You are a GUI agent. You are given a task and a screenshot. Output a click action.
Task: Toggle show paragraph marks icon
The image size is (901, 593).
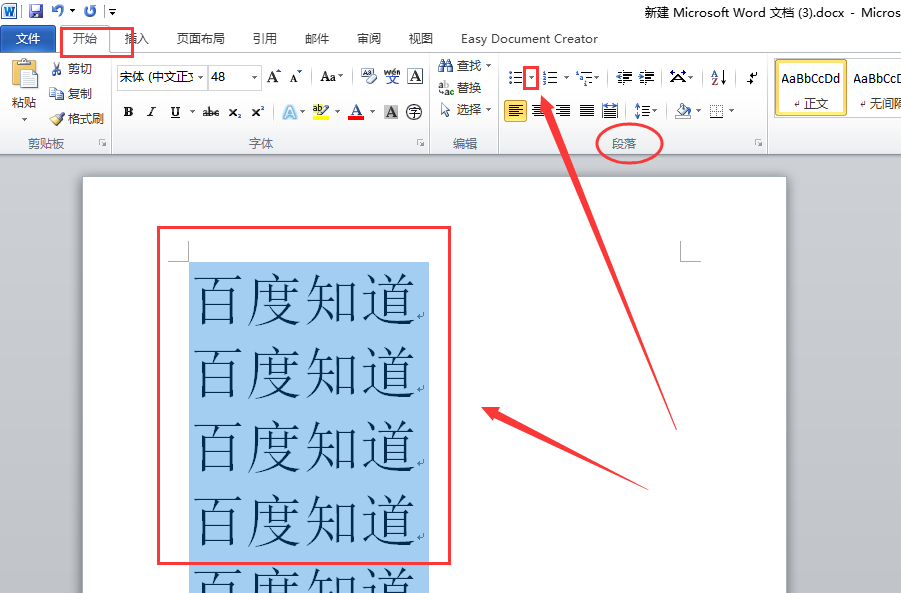[752, 78]
